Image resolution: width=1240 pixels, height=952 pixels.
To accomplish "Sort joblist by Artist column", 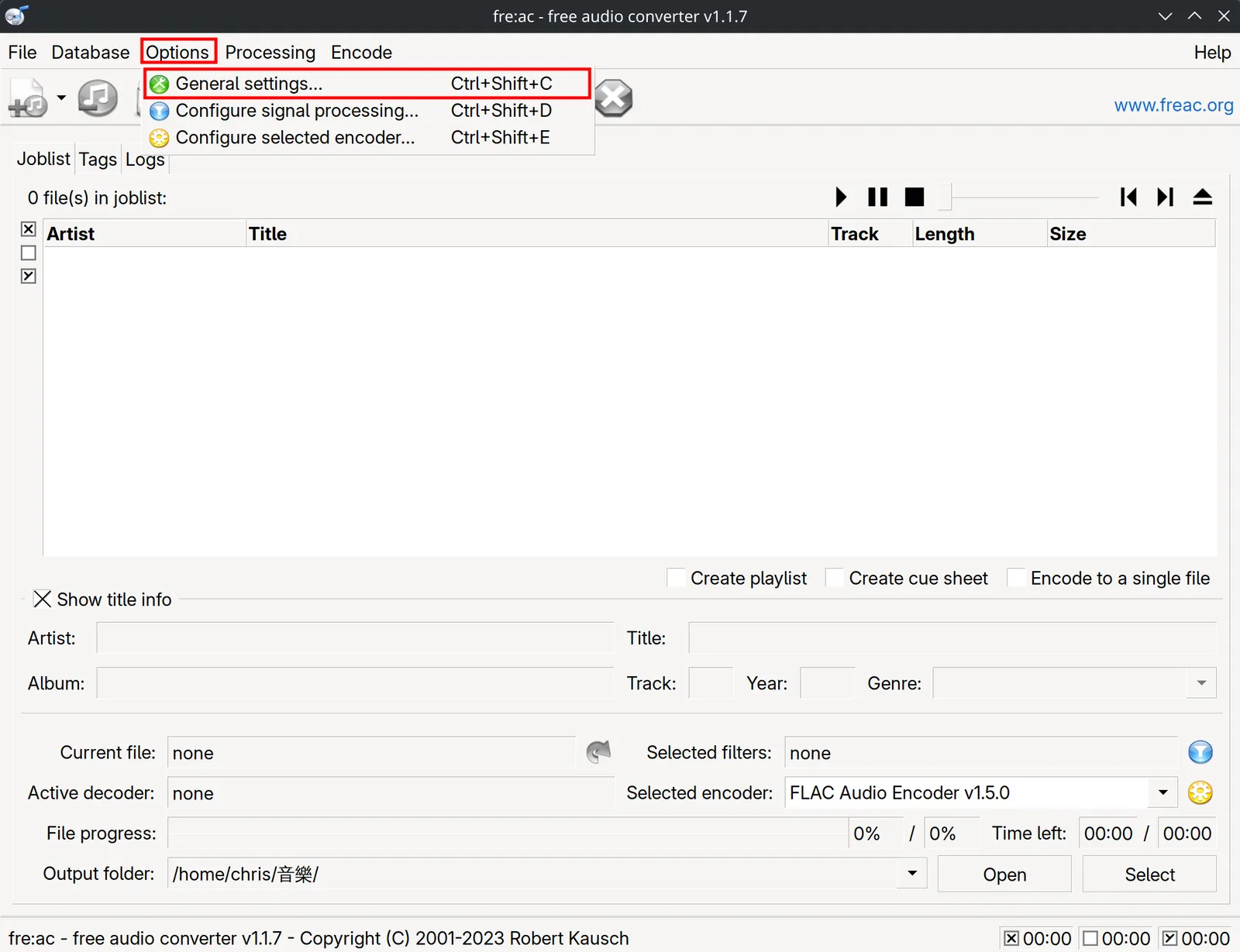I will click(144, 234).
